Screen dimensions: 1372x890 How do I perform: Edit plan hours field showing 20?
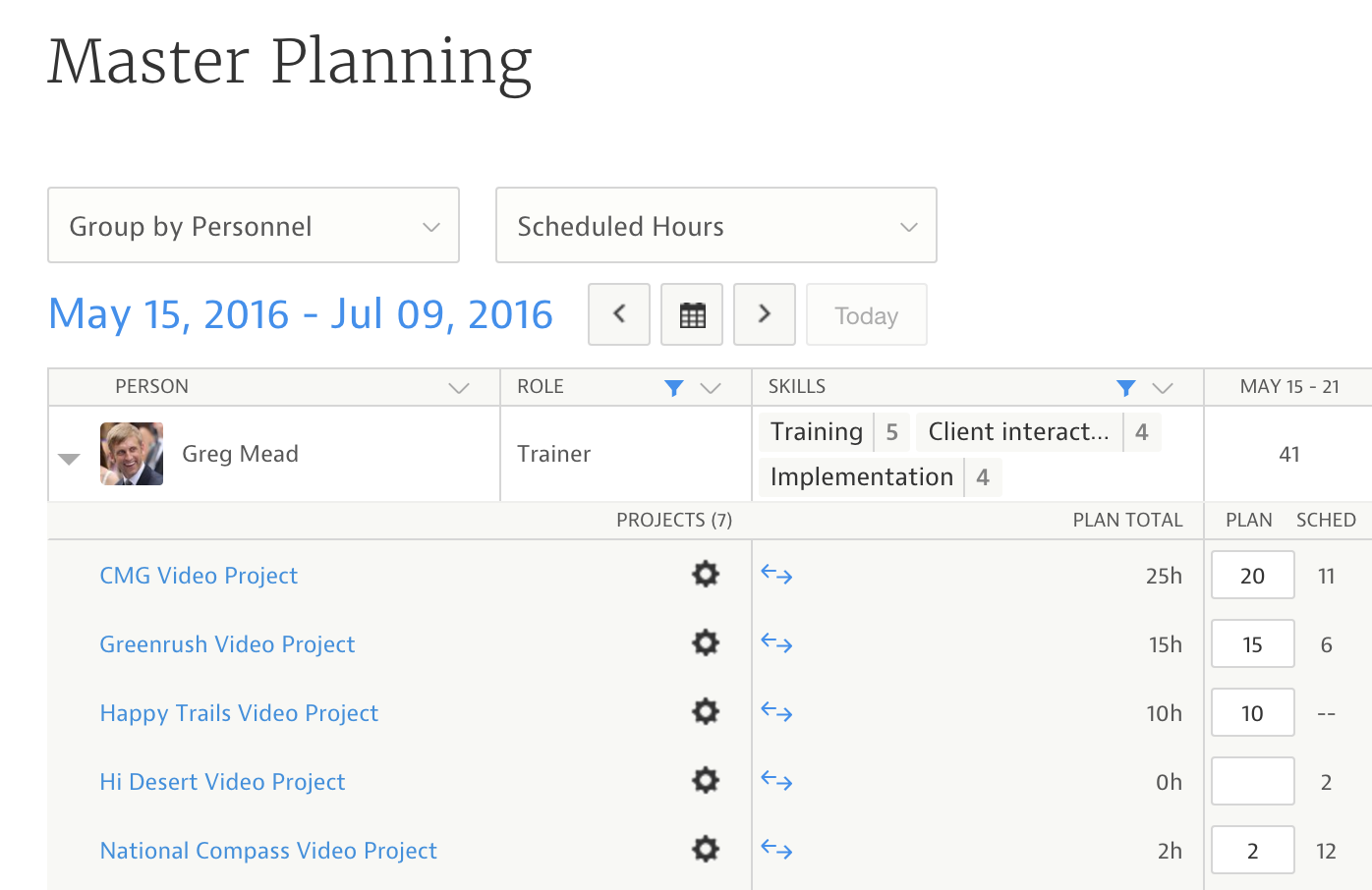(x=1252, y=576)
